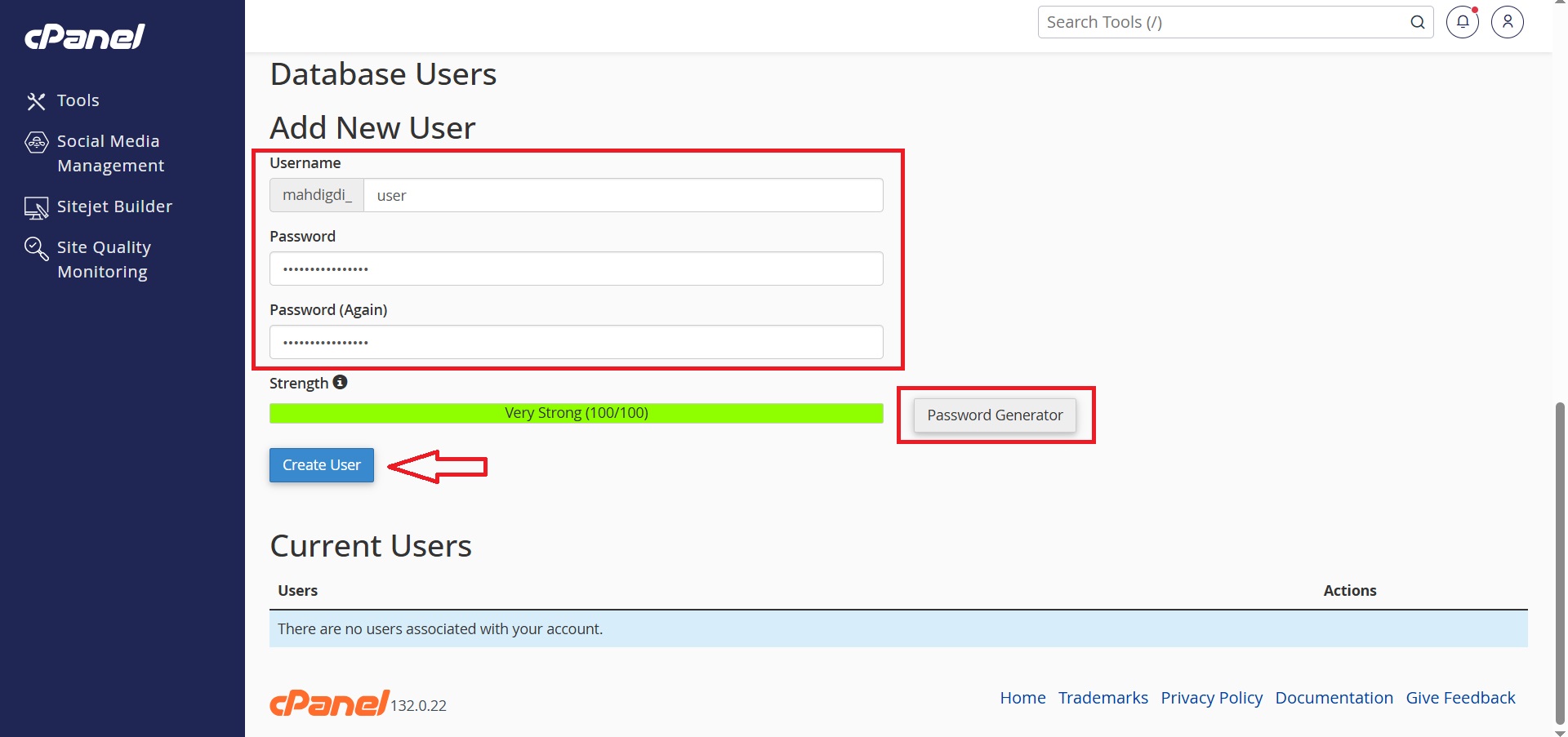Click the 132.0.22 version text
Screen dimensions: 1568x737
tap(418, 706)
